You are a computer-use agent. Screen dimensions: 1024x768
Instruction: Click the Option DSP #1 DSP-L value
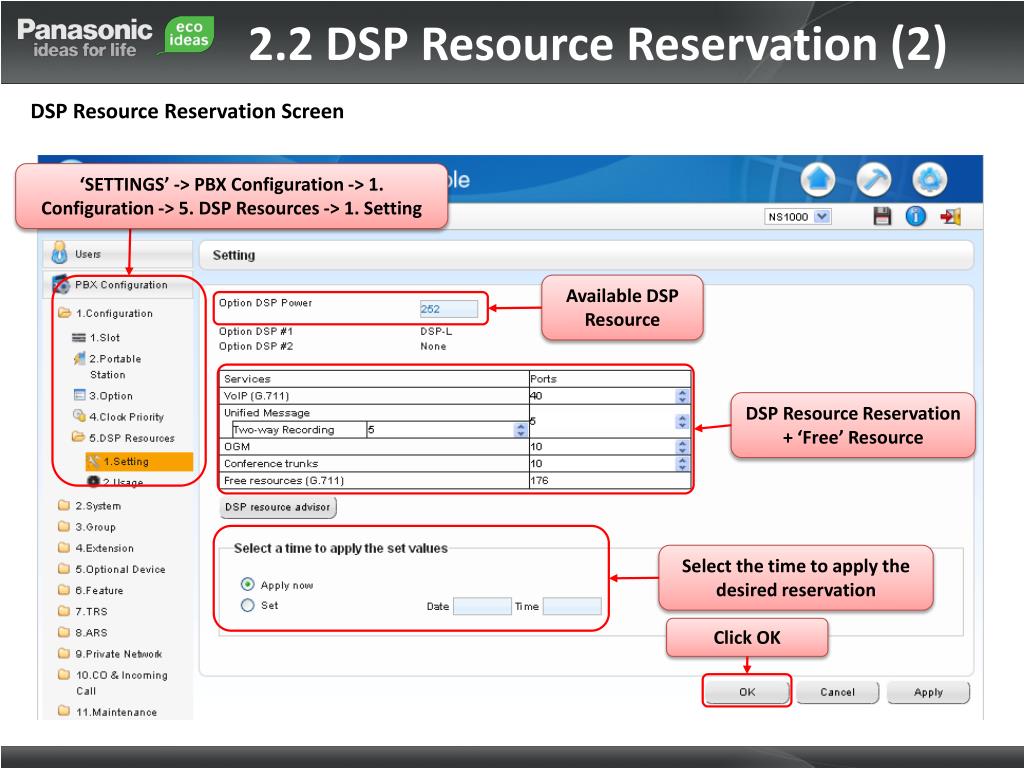point(436,331)
